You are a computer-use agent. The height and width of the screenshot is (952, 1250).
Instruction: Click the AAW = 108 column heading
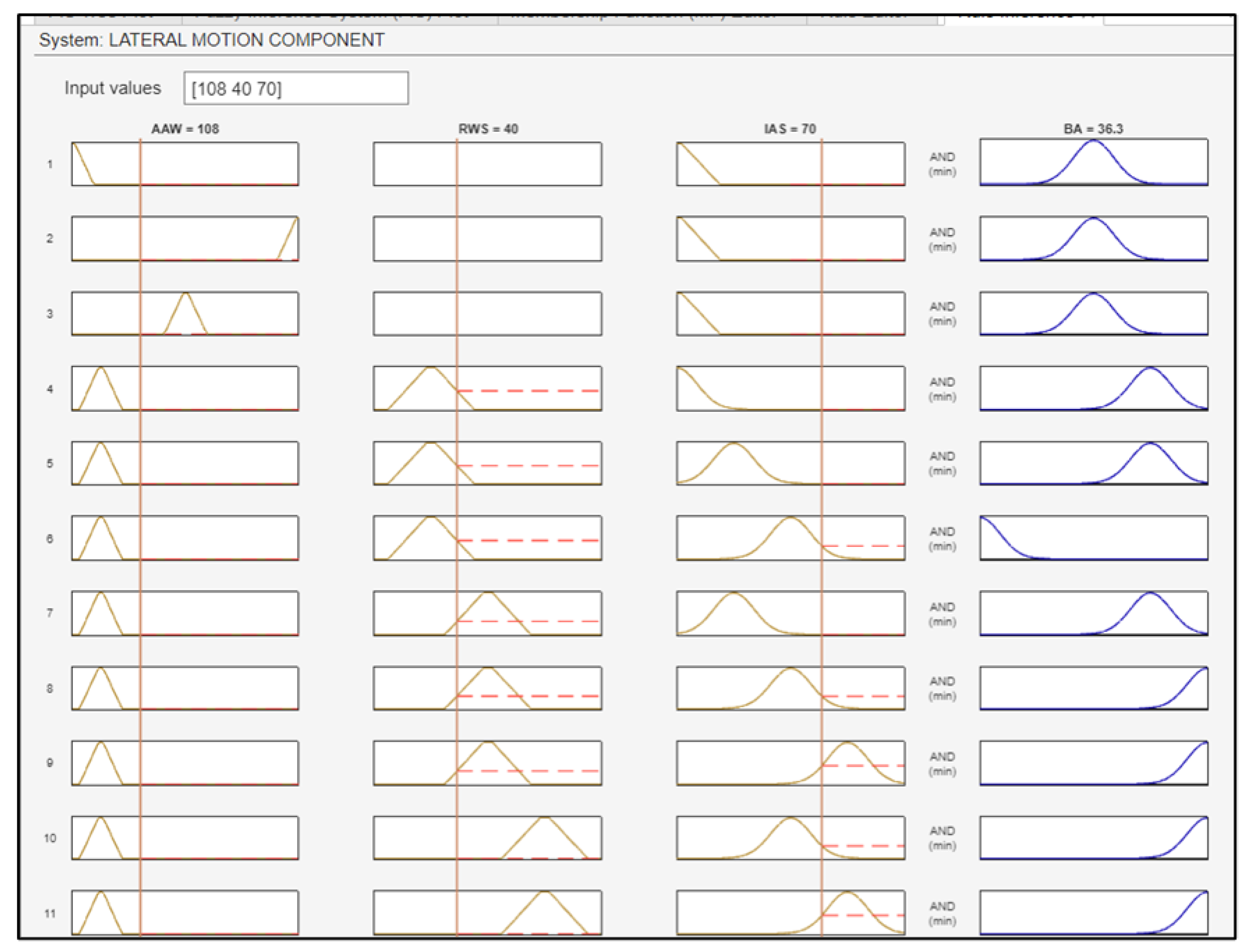click(185, 128)
